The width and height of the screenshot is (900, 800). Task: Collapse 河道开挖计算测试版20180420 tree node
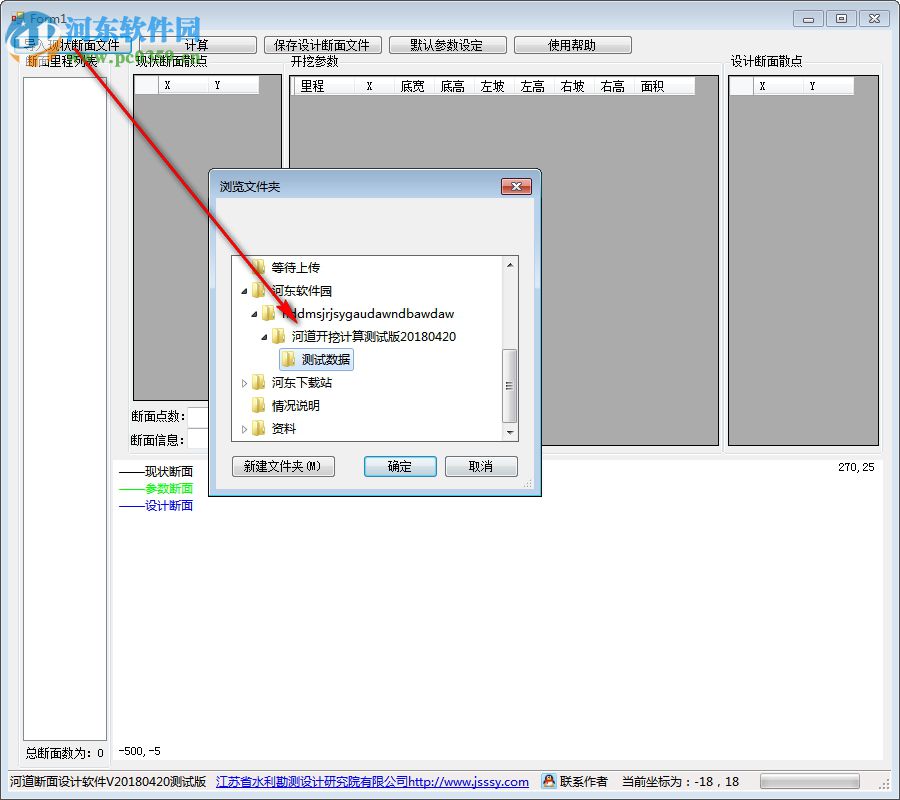264,337
